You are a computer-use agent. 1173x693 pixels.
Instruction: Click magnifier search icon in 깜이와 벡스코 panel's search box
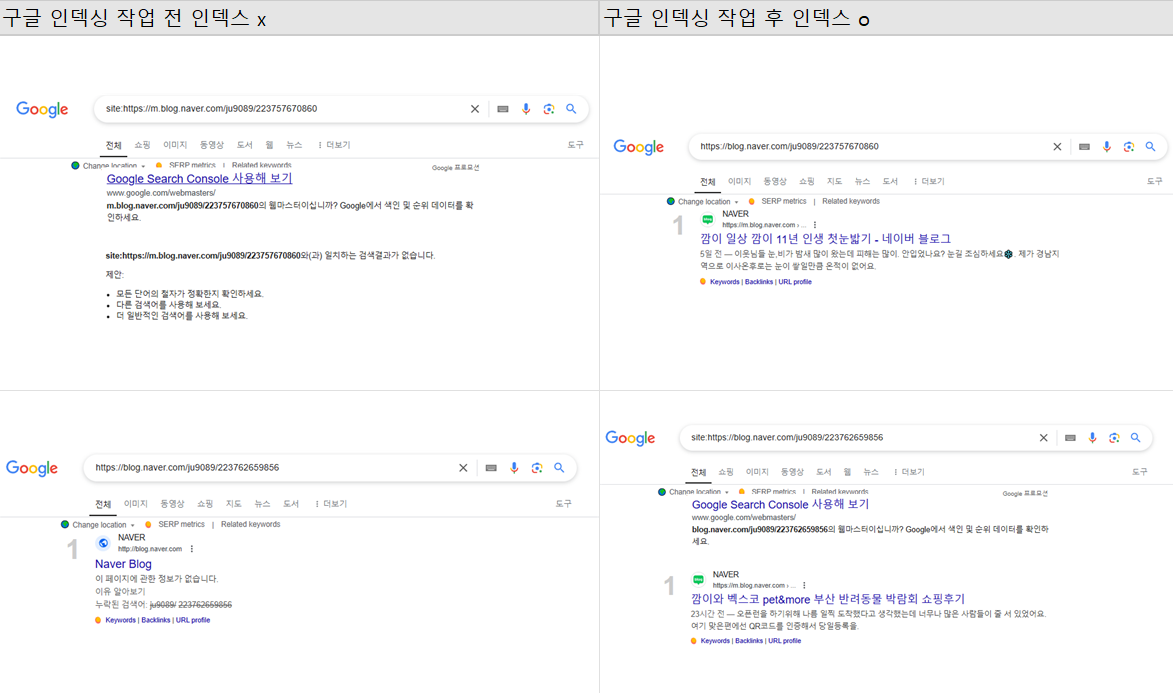[1136, 438]
